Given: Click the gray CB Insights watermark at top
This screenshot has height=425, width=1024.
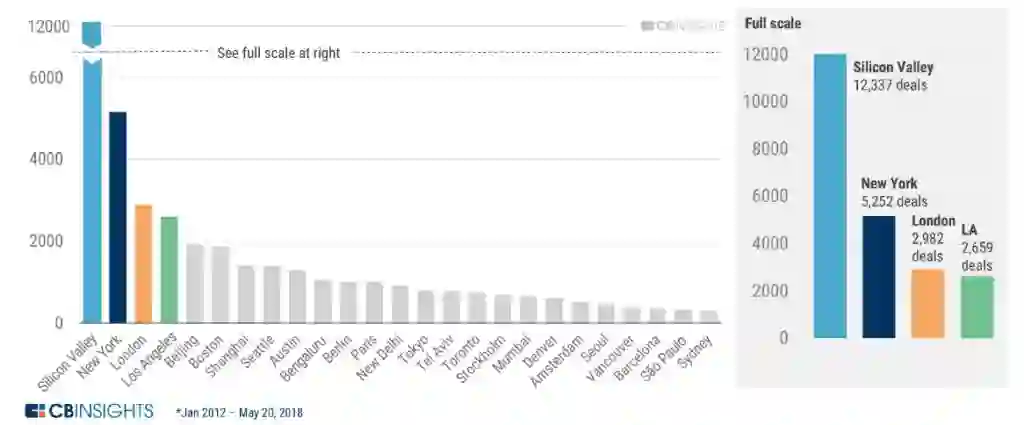Looking at the screenshot, I should coord(682,25).
